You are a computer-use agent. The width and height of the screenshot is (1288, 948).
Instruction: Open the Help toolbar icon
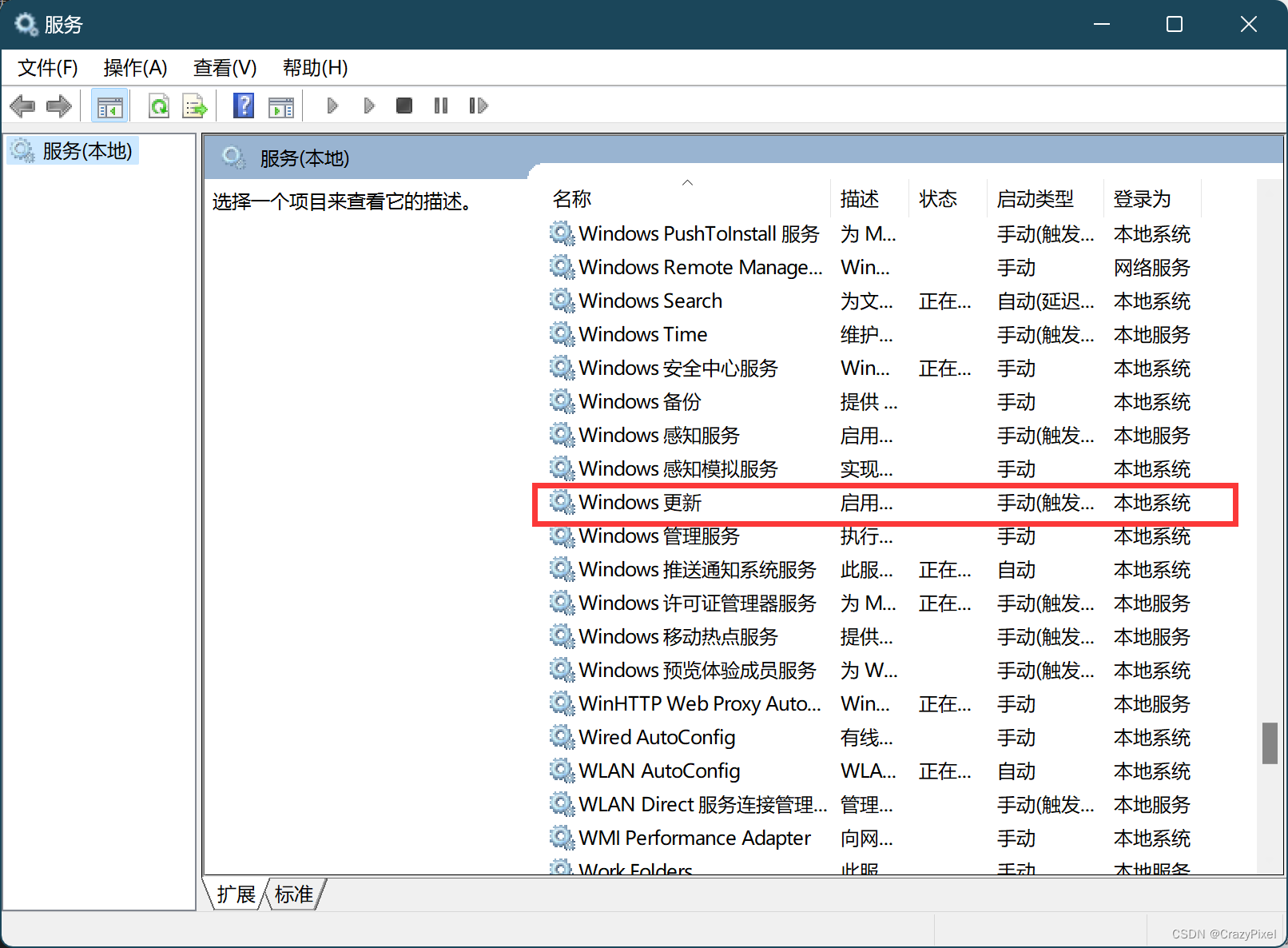tap(244, 106)
